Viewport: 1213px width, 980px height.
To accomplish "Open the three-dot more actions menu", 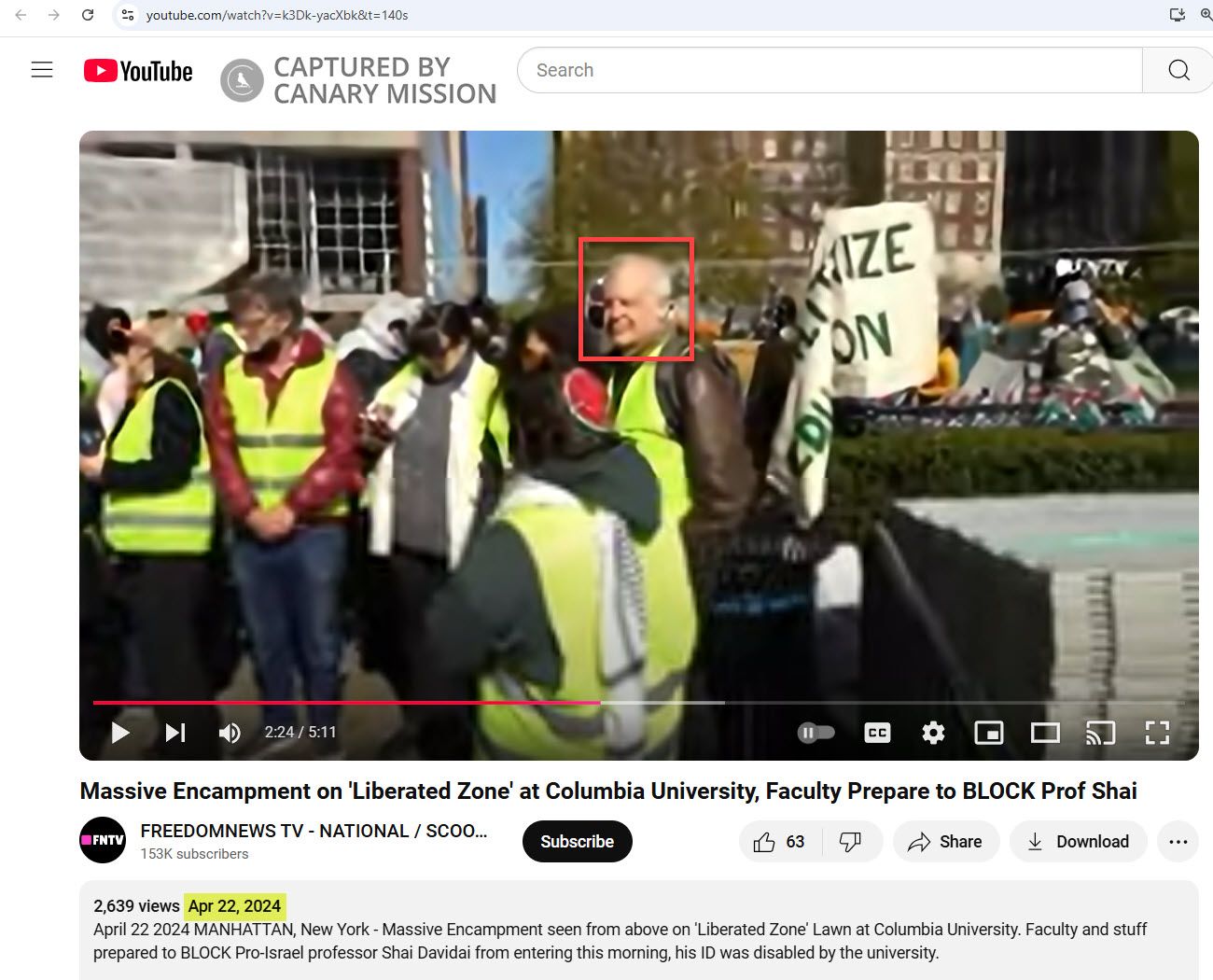I will [x=1178, y=842].
